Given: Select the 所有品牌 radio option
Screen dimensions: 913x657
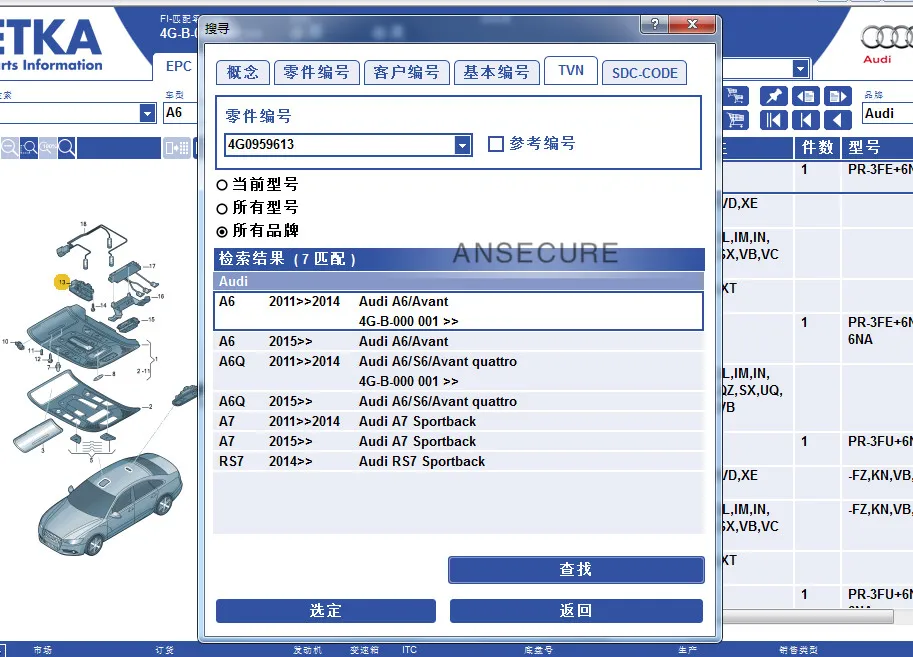Looking at the screenshot, I should click(x=221, y=232).
